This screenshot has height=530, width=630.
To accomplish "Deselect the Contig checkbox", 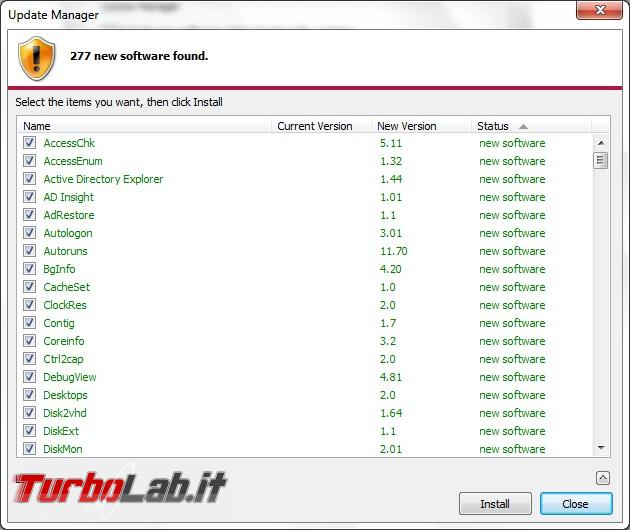I will pyautogui.click(x=29, y=323).
